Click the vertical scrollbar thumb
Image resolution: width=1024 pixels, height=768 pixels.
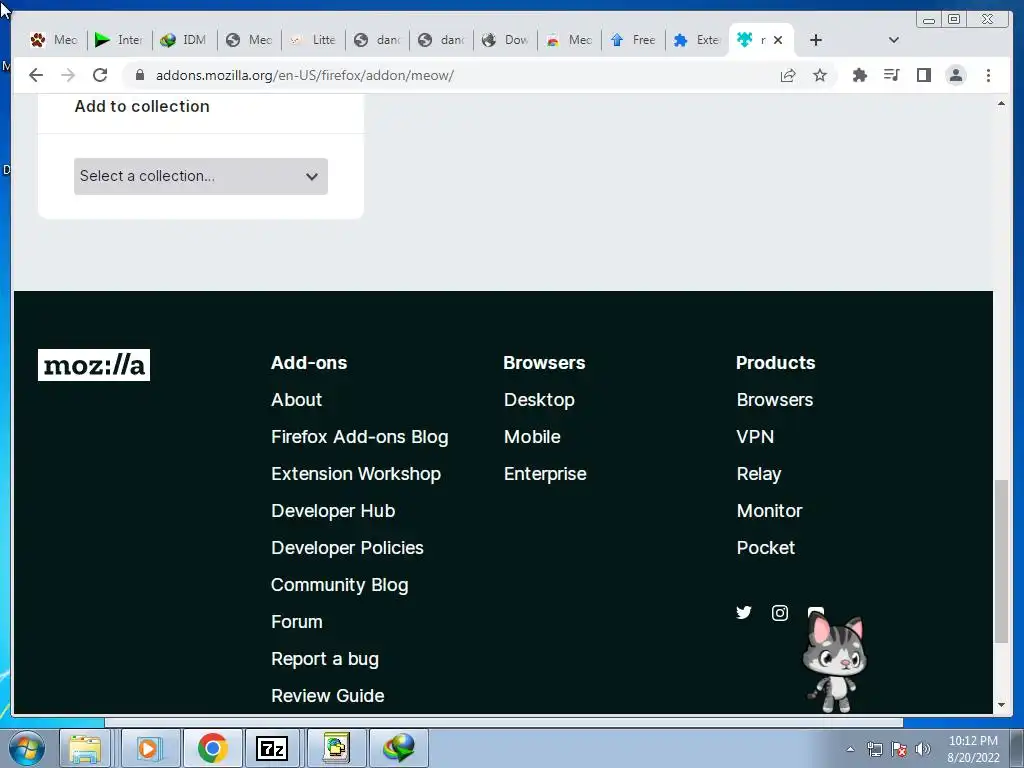click(x=1001, y=562)
